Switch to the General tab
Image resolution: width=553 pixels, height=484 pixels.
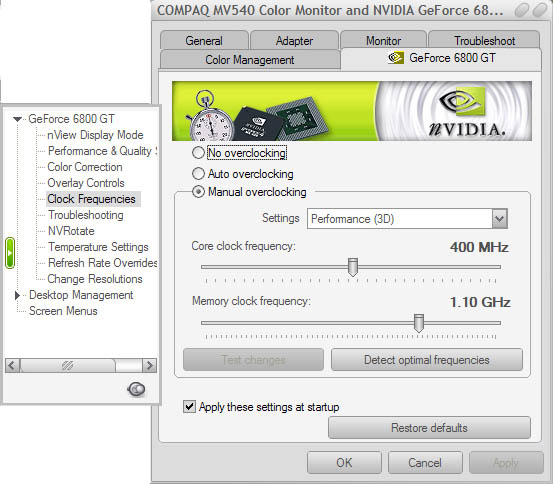point(204,41)
